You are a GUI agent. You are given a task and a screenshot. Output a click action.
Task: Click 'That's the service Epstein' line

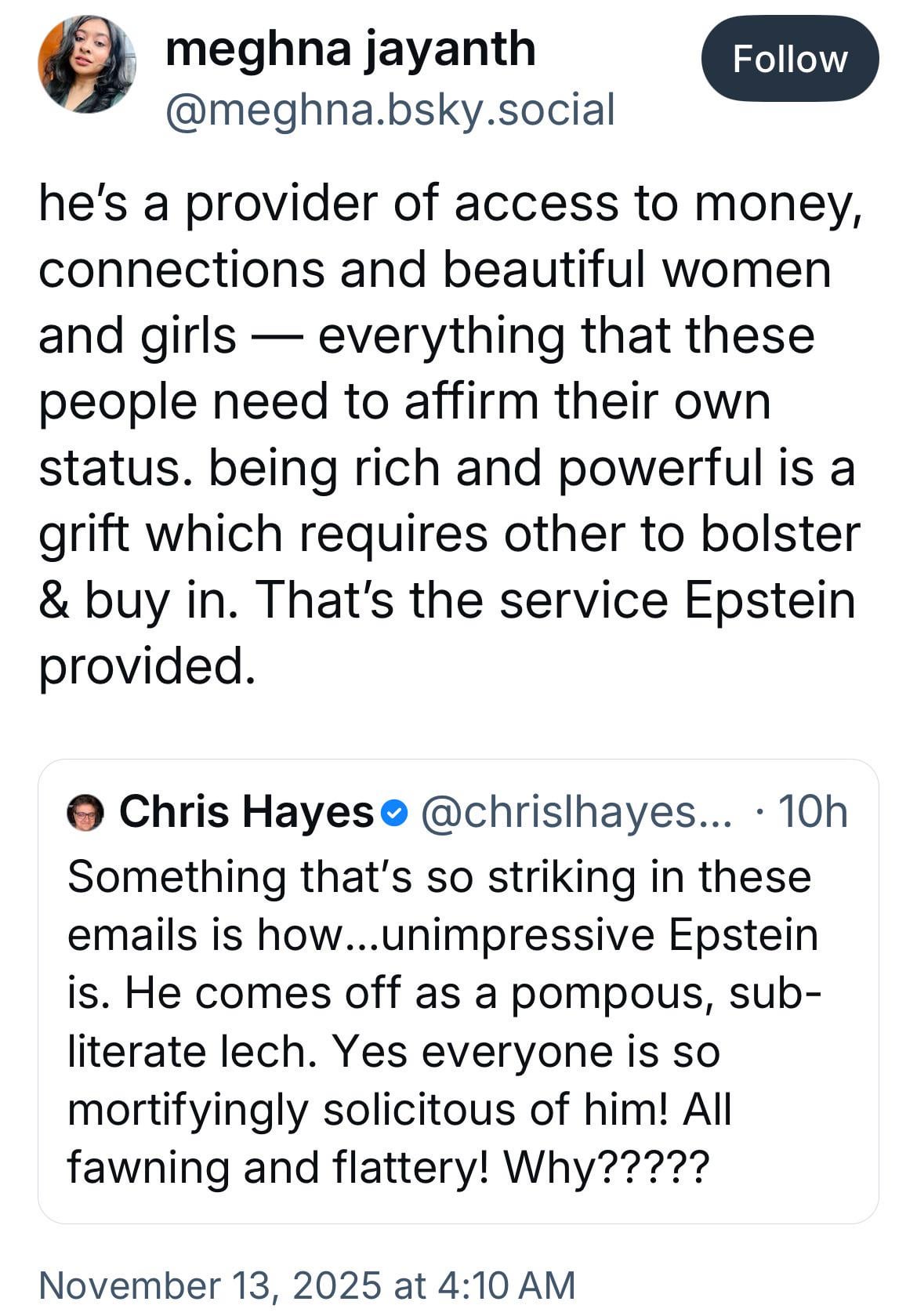click(555, 600)
